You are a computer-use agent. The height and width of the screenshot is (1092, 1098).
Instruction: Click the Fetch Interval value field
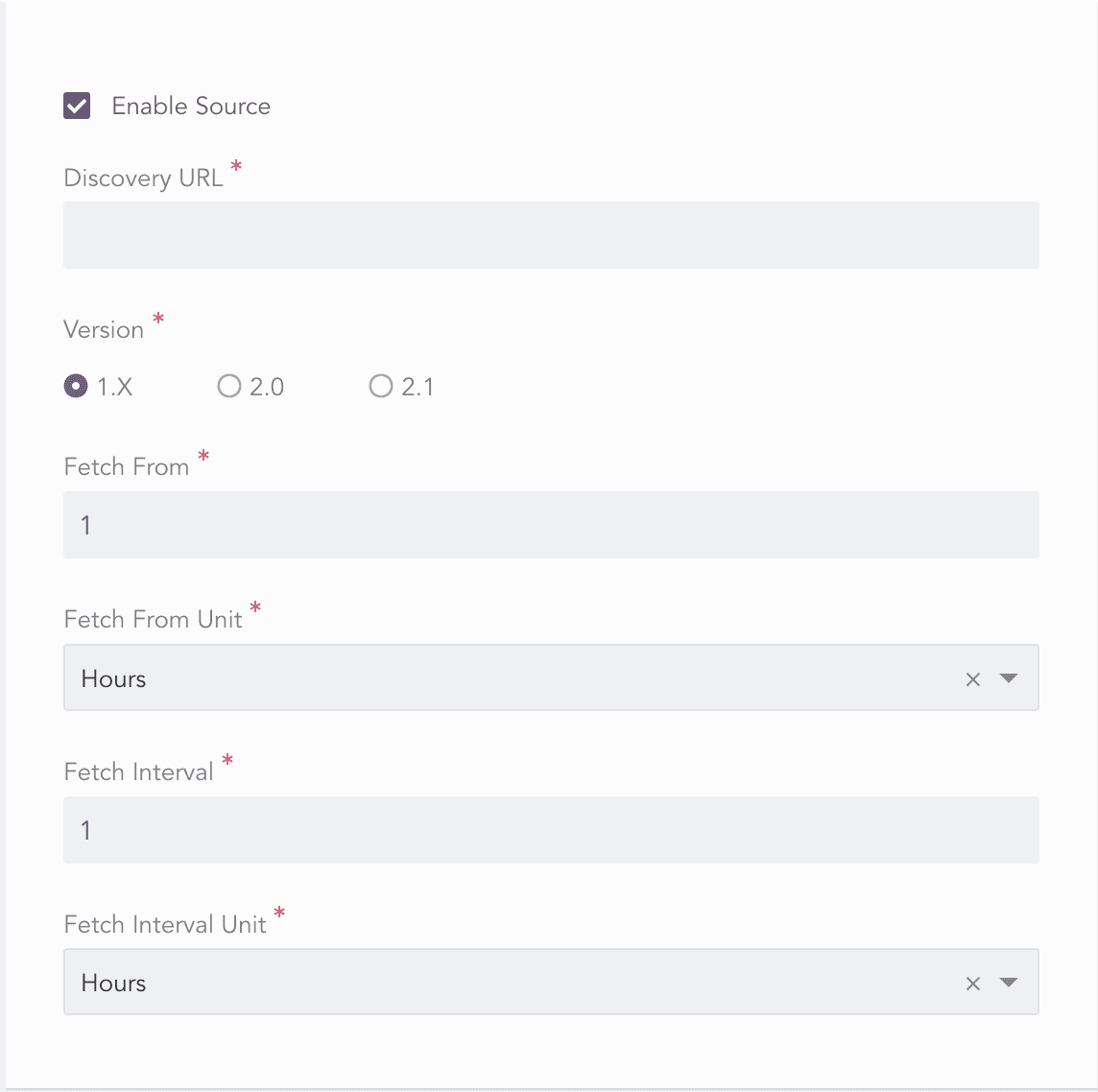click(x=551, y=830)
